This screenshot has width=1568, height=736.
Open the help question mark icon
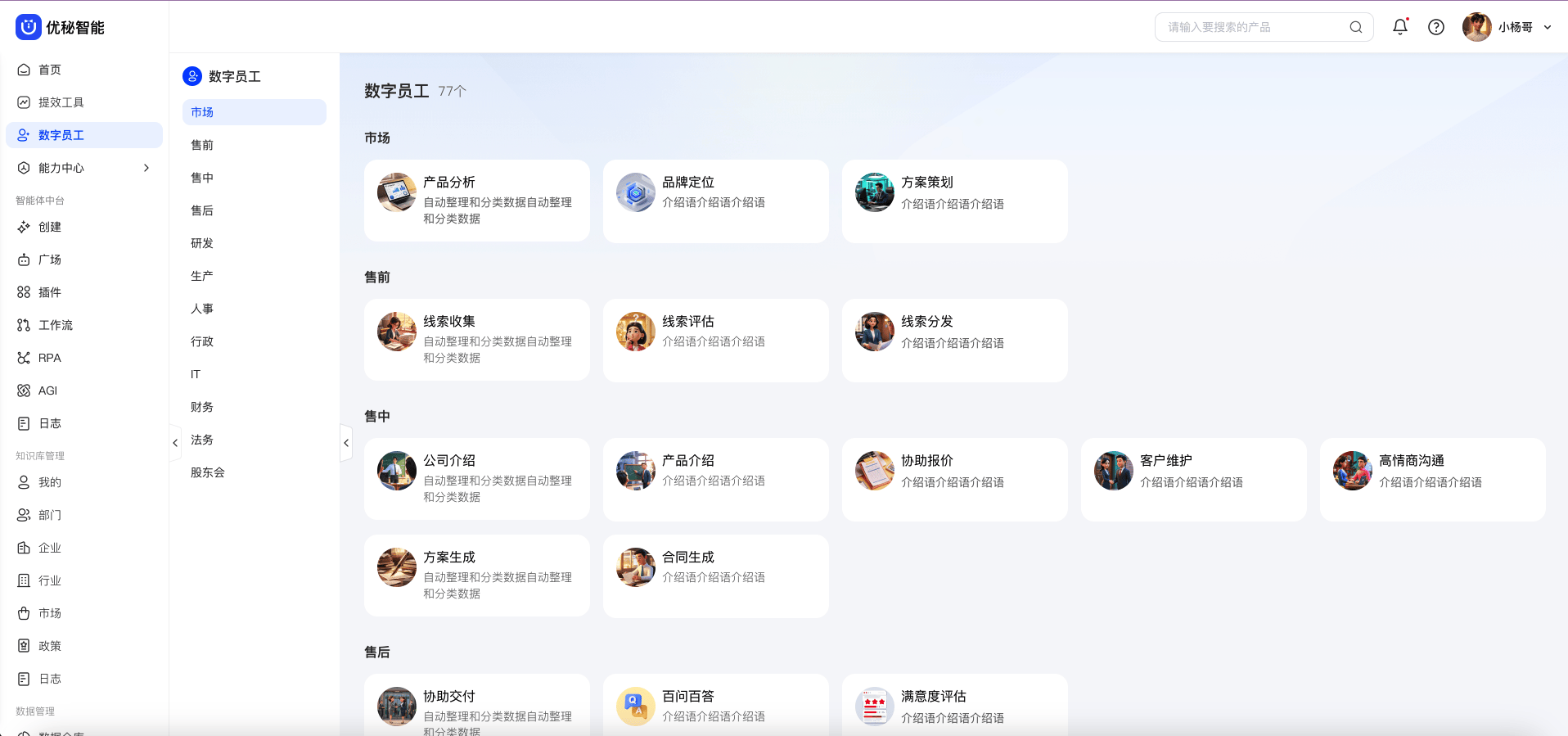[1435, 27]
